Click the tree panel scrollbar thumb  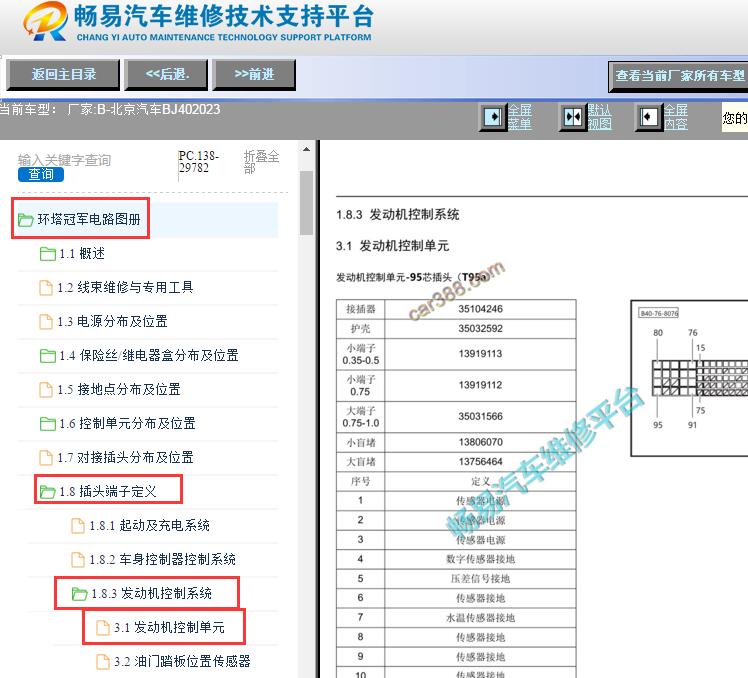(306, 203)
